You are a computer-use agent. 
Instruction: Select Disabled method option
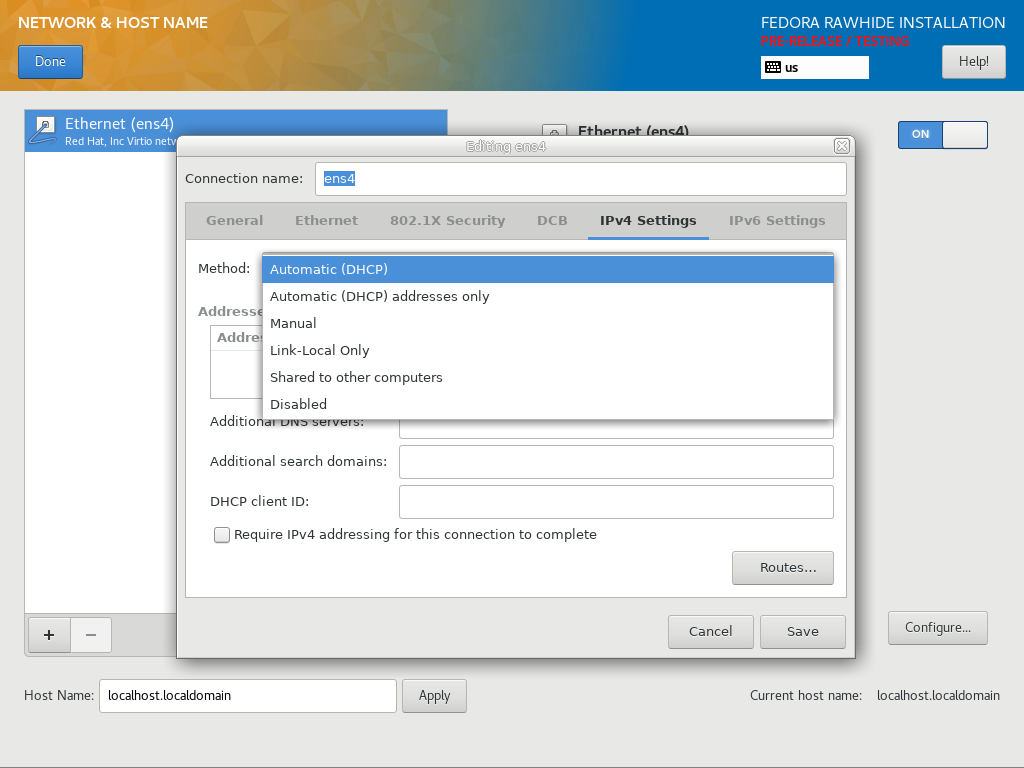548,404
